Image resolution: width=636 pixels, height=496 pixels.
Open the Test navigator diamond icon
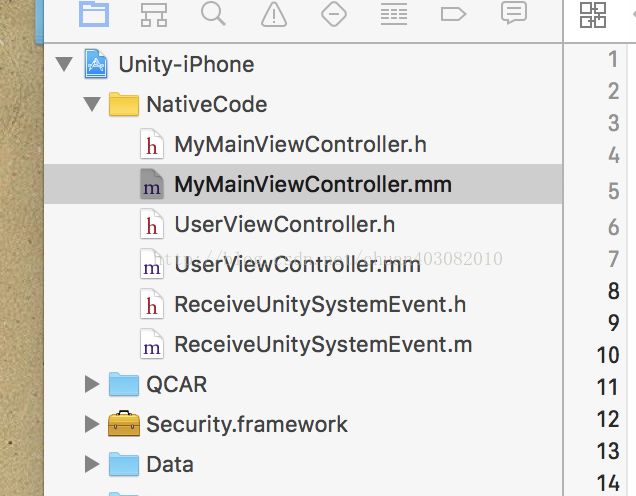[x=333, y=14]
